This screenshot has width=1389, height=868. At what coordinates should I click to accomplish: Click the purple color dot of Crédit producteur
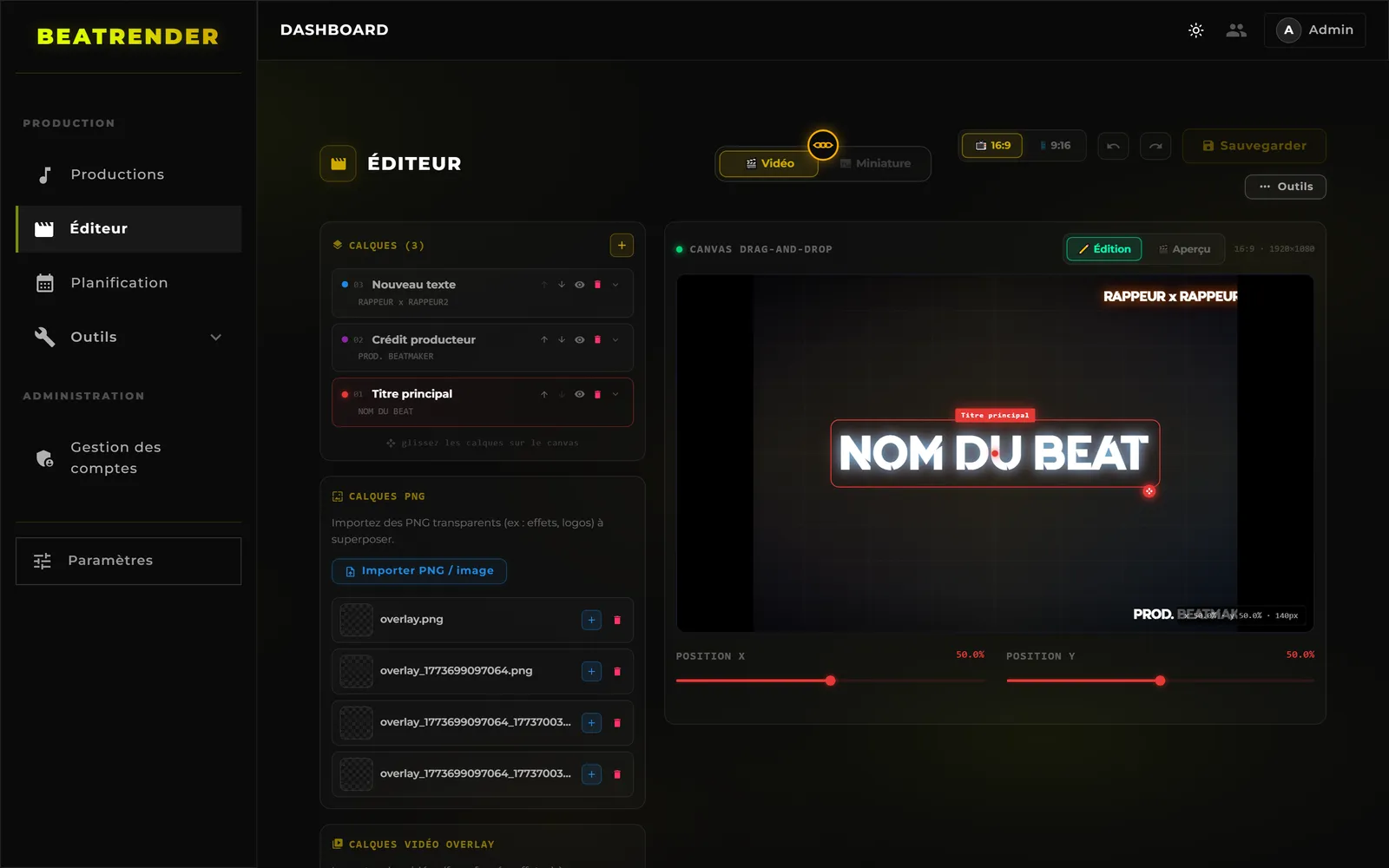pyautogui.click(x=345, y=339)
